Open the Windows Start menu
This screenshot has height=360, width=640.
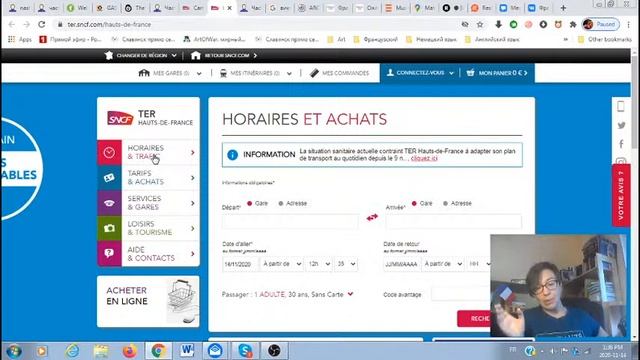(x=13, y=351)
